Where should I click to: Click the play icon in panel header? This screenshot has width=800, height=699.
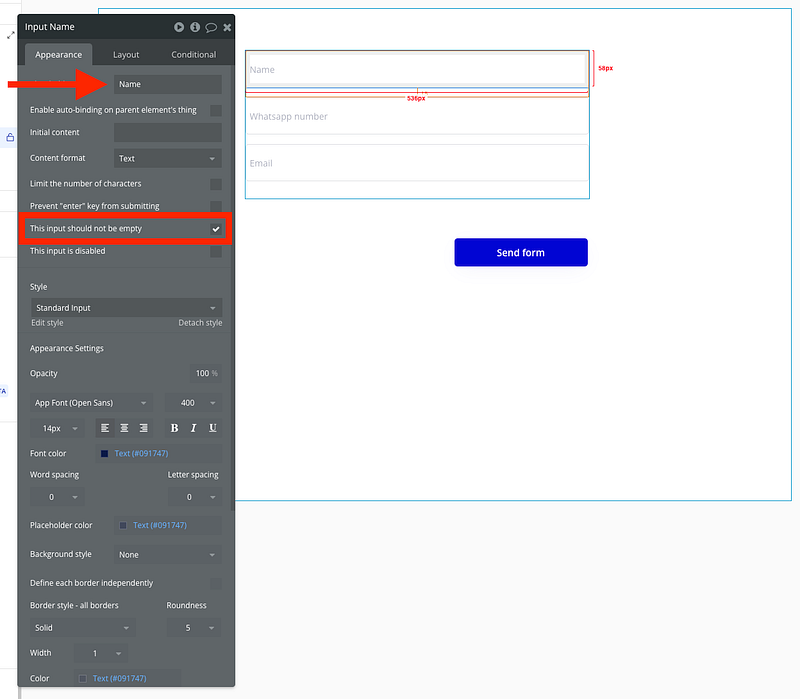pos(179,27)
